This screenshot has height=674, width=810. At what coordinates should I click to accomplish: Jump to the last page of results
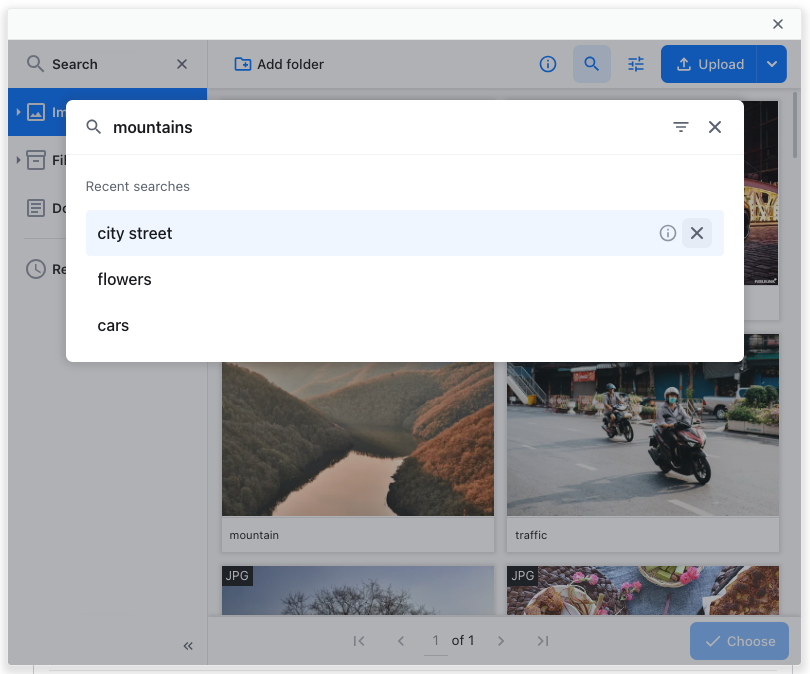543,641
